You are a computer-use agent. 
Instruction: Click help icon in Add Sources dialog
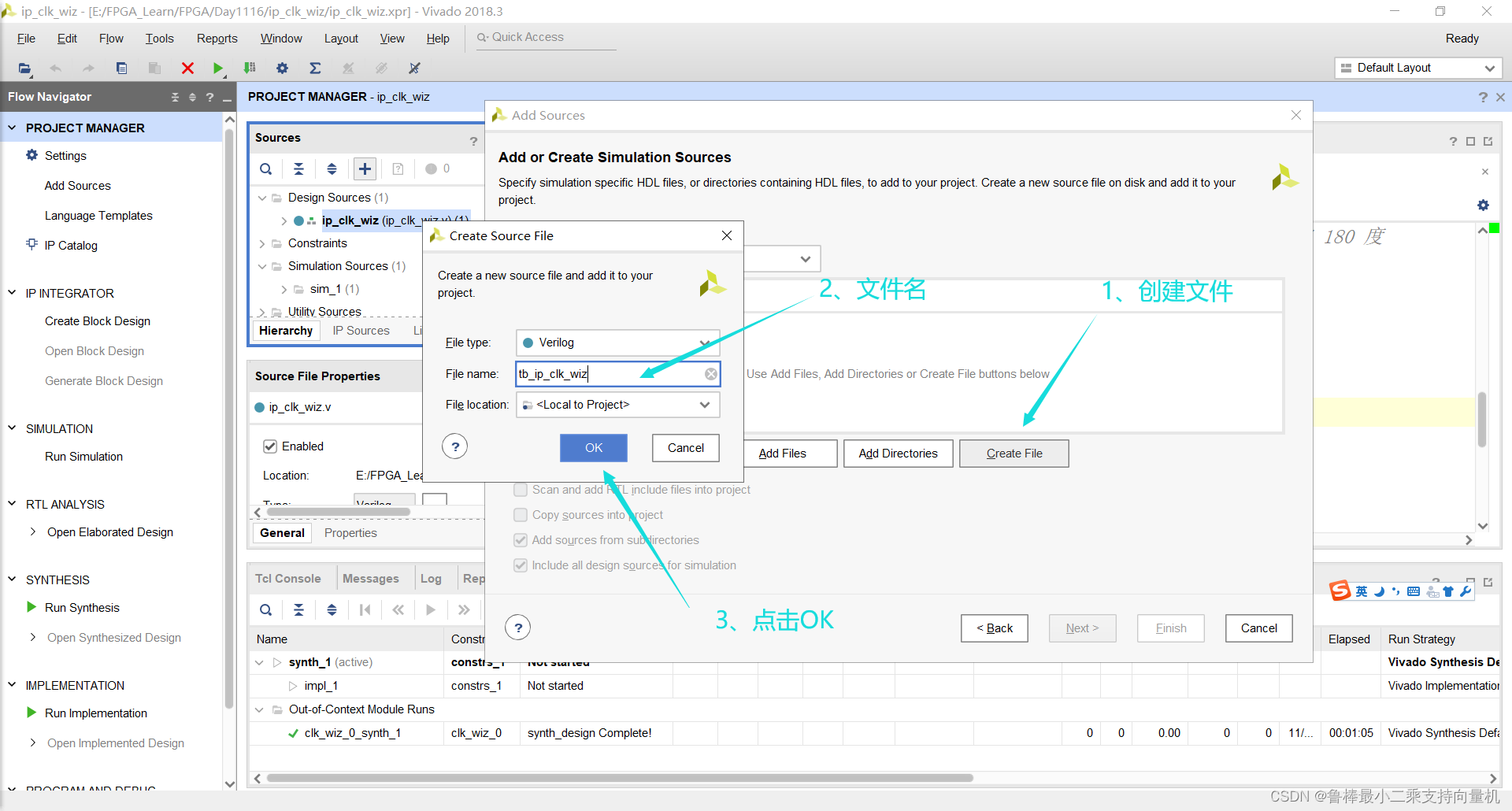pyautogui.click(x=517, y=628)
